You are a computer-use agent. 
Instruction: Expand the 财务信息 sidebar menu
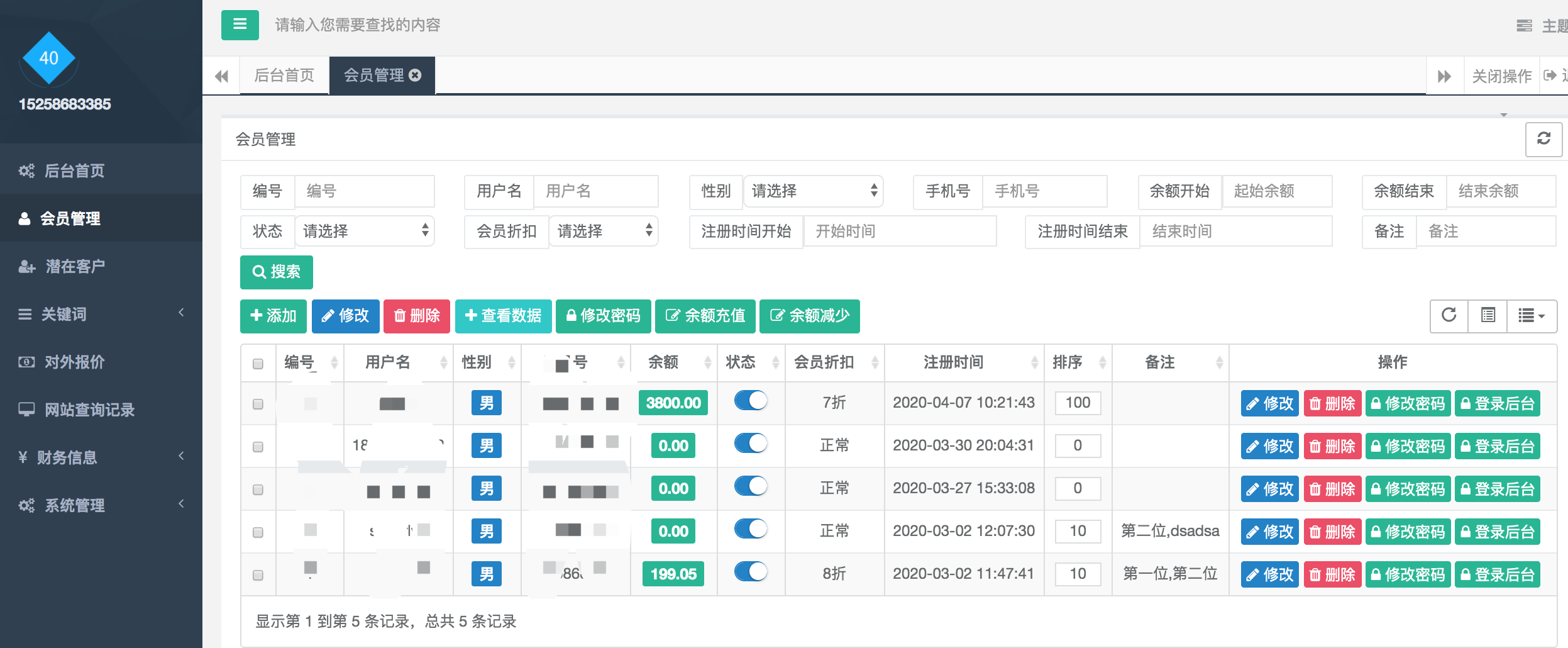[101, 457]
